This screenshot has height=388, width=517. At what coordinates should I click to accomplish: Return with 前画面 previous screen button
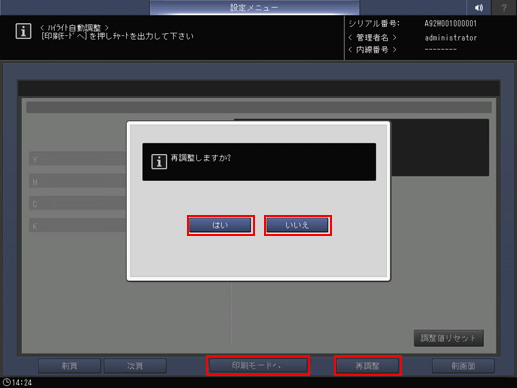pos(463,366)
